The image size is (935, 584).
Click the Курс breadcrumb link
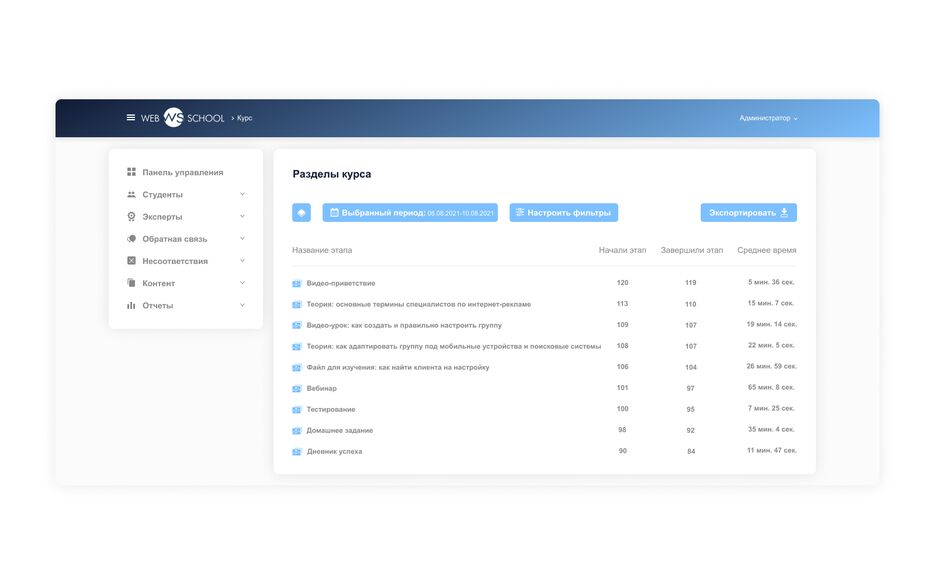coord(244,118)
